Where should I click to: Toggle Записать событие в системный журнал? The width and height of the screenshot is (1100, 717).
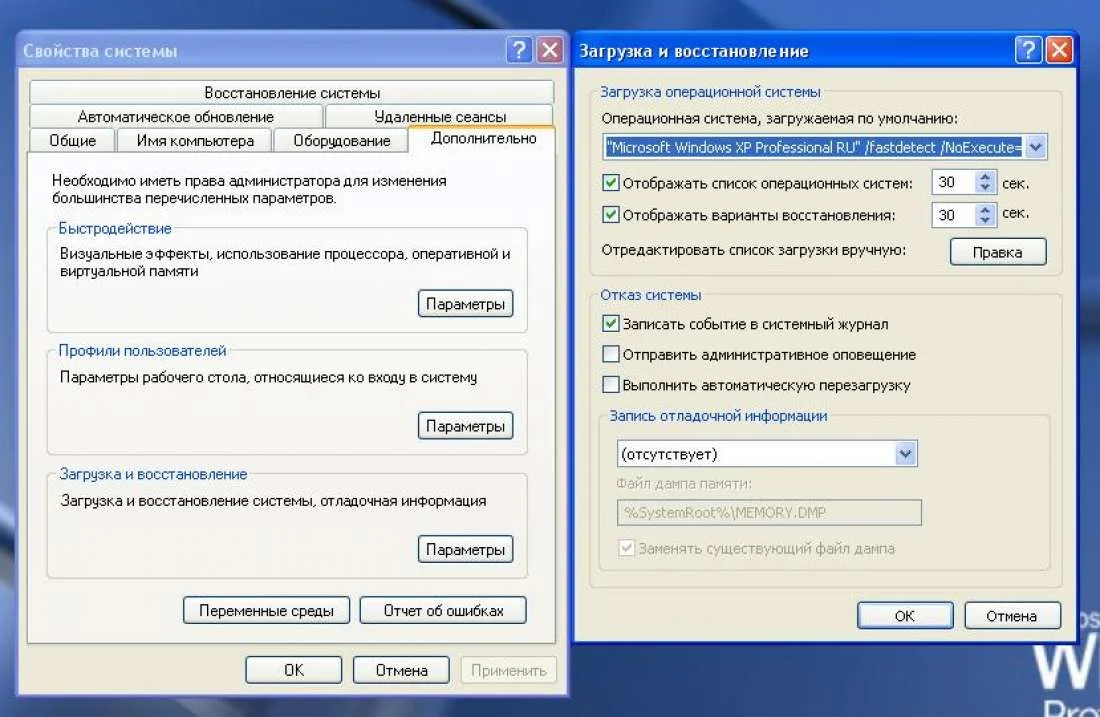coord(611,323)
